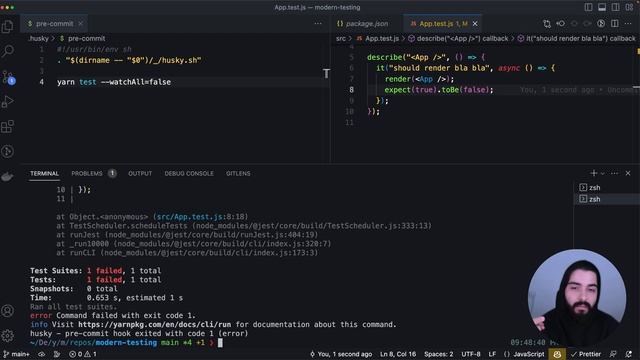This screenshot has width=640, height=360.
Task: Open notifications bell in status bar
Action: (x=629, y=354)
